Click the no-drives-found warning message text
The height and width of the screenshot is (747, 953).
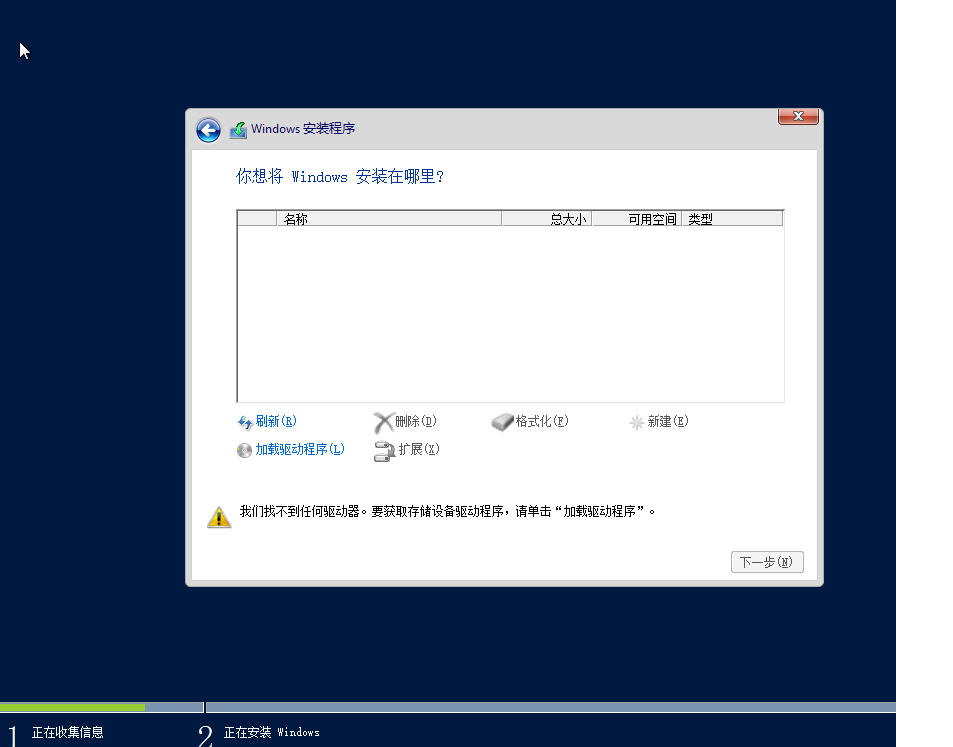tap(447, 511)
